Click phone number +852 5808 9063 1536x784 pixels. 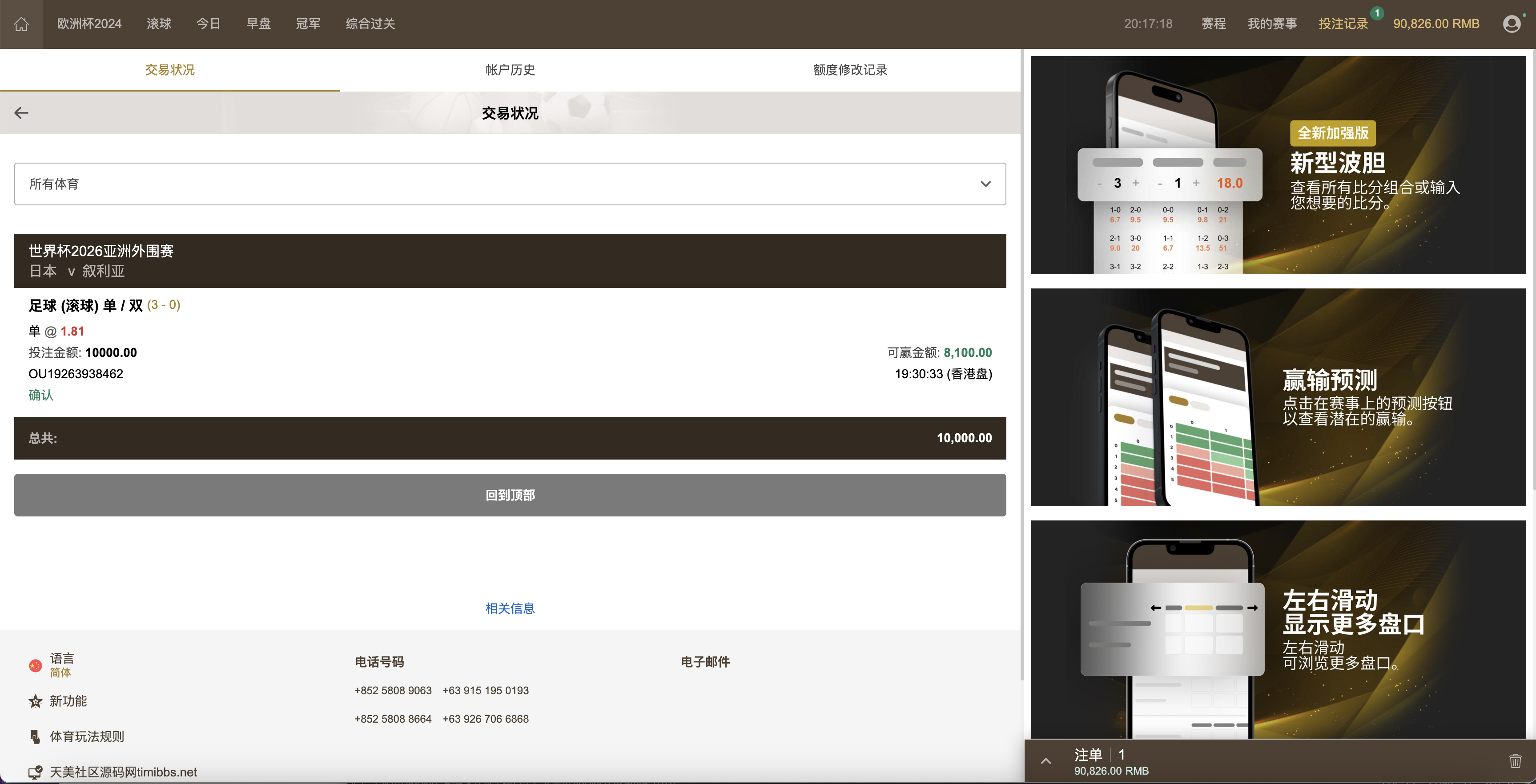click(x=393, y=691)
